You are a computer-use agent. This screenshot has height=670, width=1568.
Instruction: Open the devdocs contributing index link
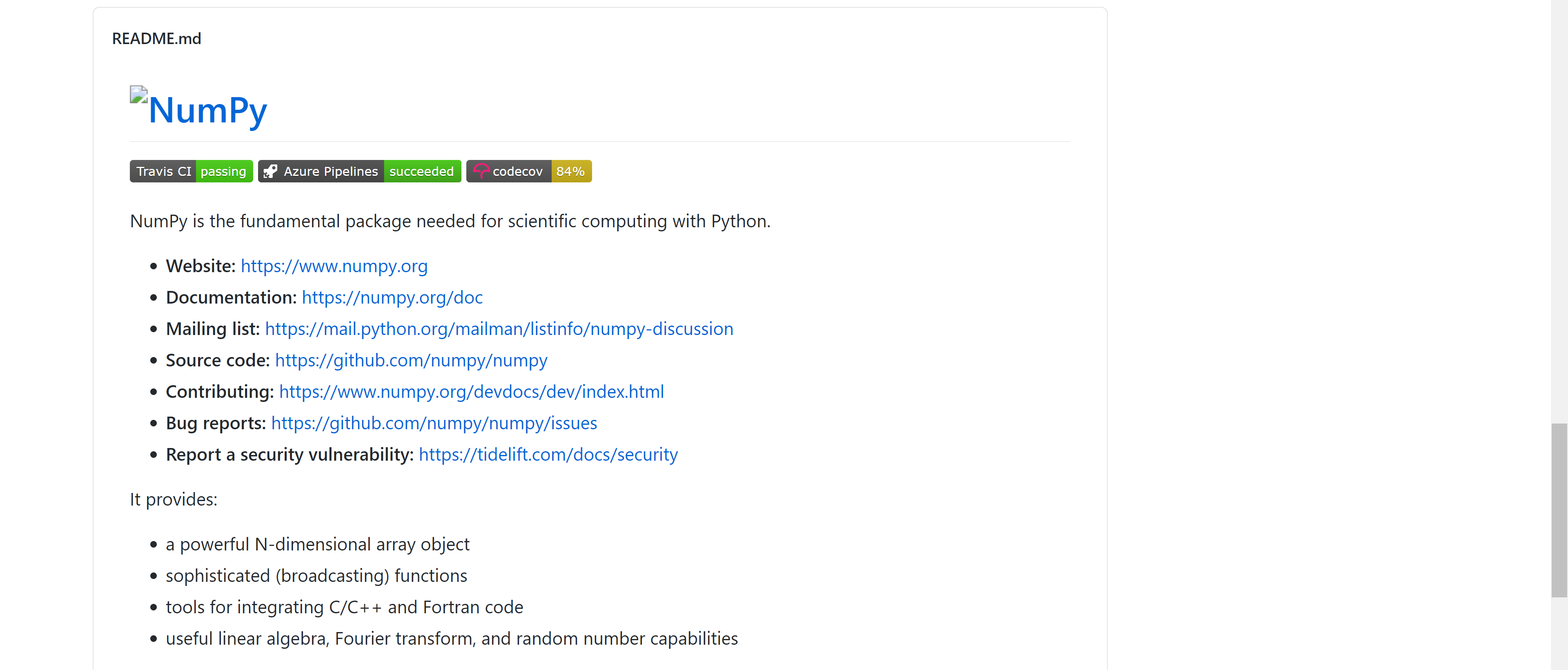pyautogui.click(x=471, y=392)
